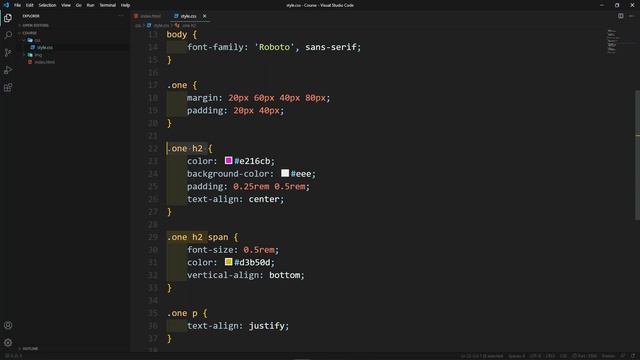Click line number 22 in the gutter
Viewport: 640px width, 360px height.
(x=153, y=149)
